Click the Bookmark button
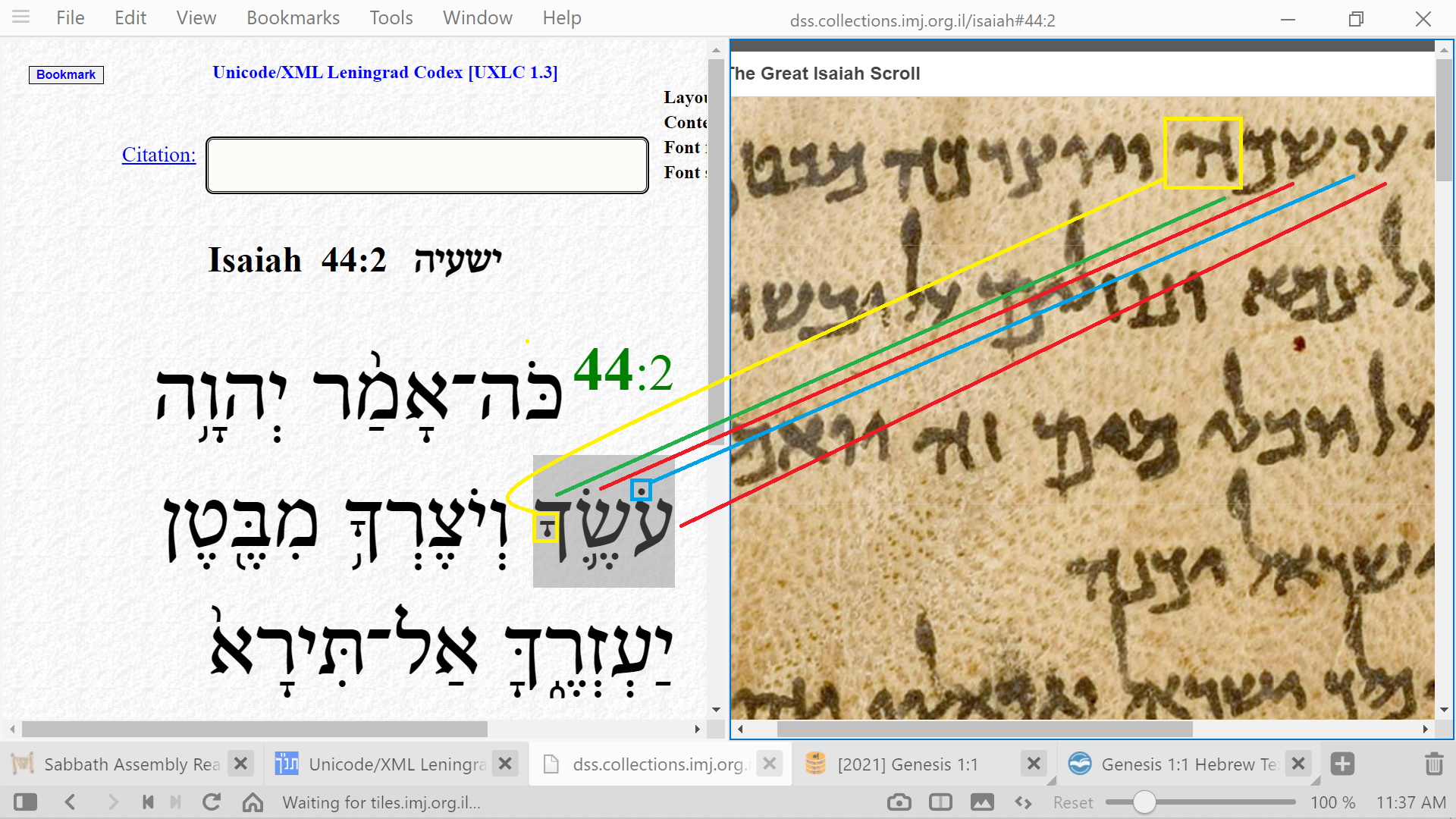 (66, 74)
